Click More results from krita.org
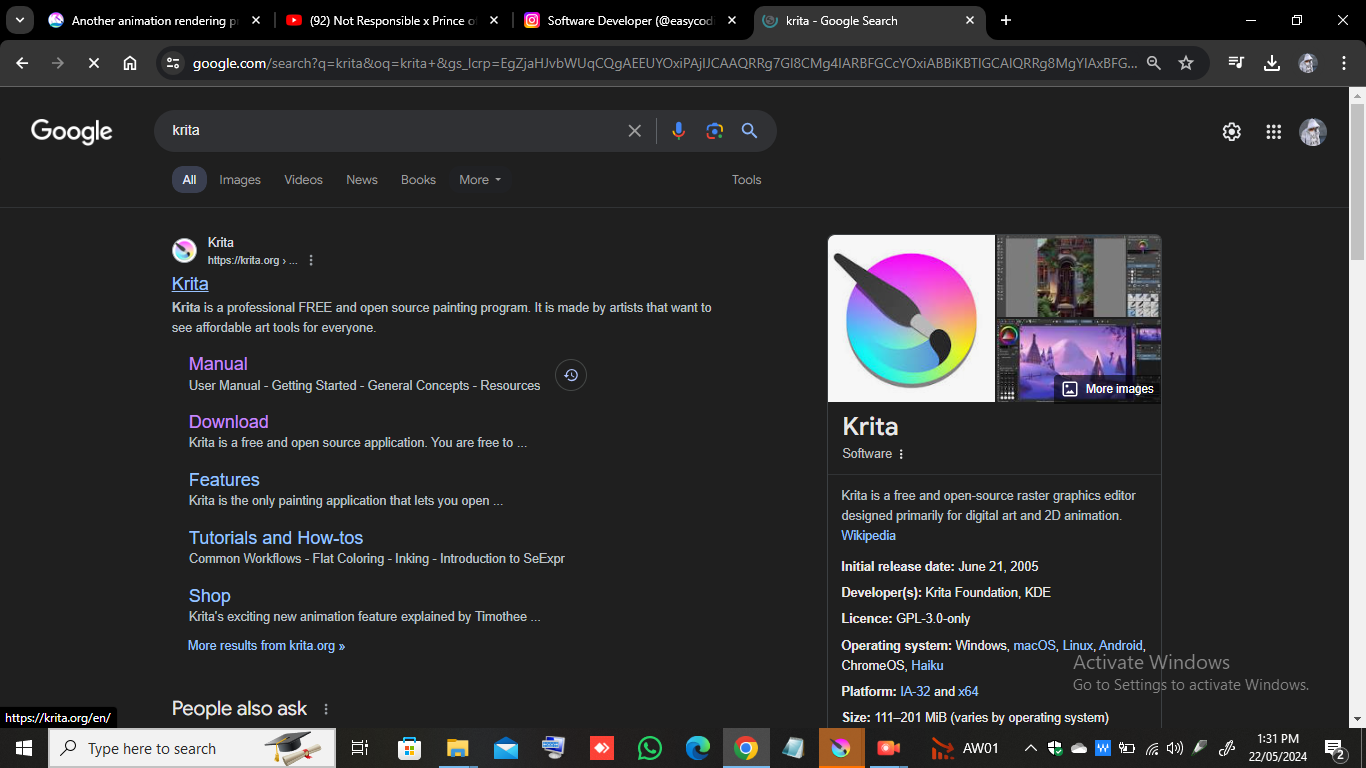Image resolution: width=1366 pixels, height=768 pixels. click(266, 646)
